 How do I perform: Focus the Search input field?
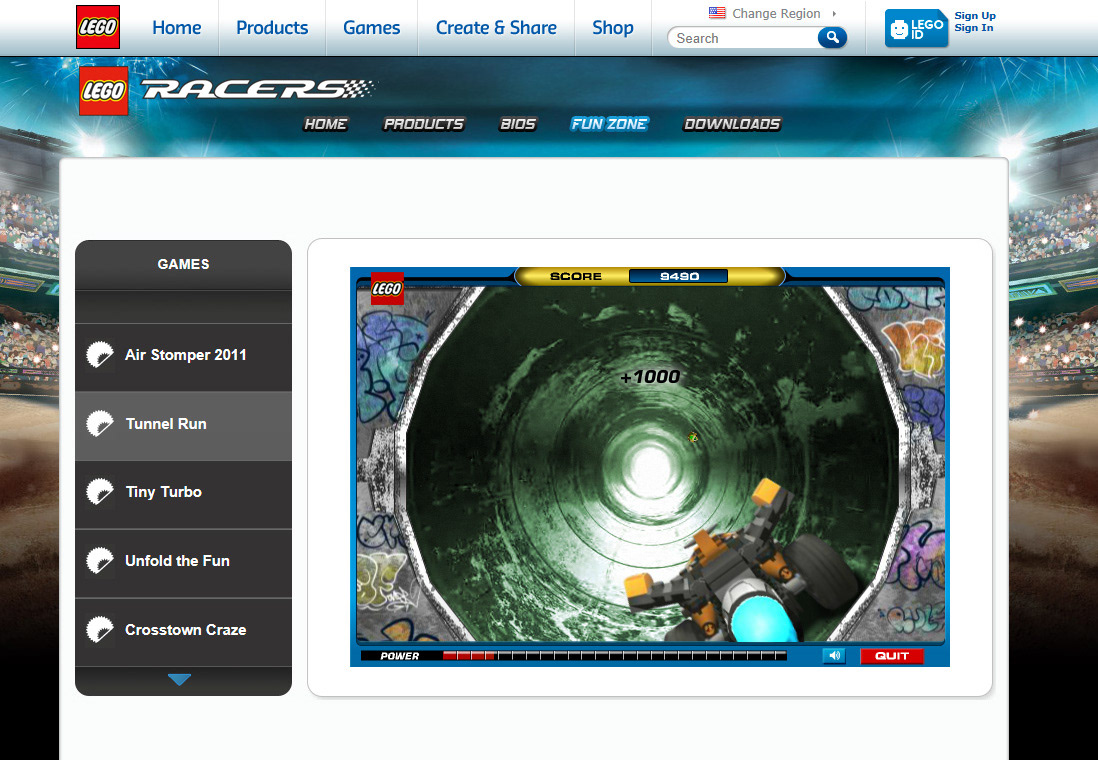point(744,38)
